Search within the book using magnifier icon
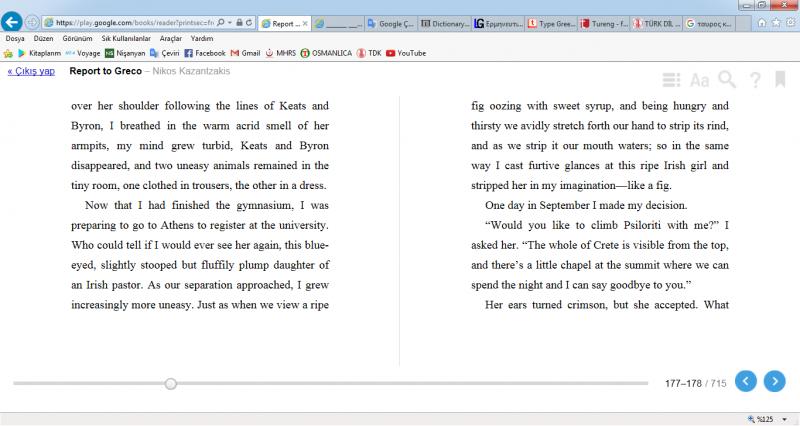 [x=727, y=80]
